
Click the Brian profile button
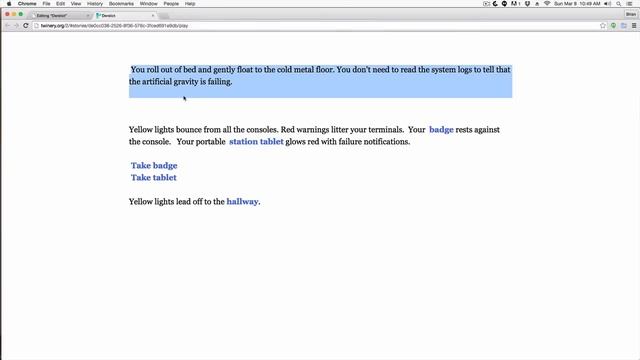[631, 14]
